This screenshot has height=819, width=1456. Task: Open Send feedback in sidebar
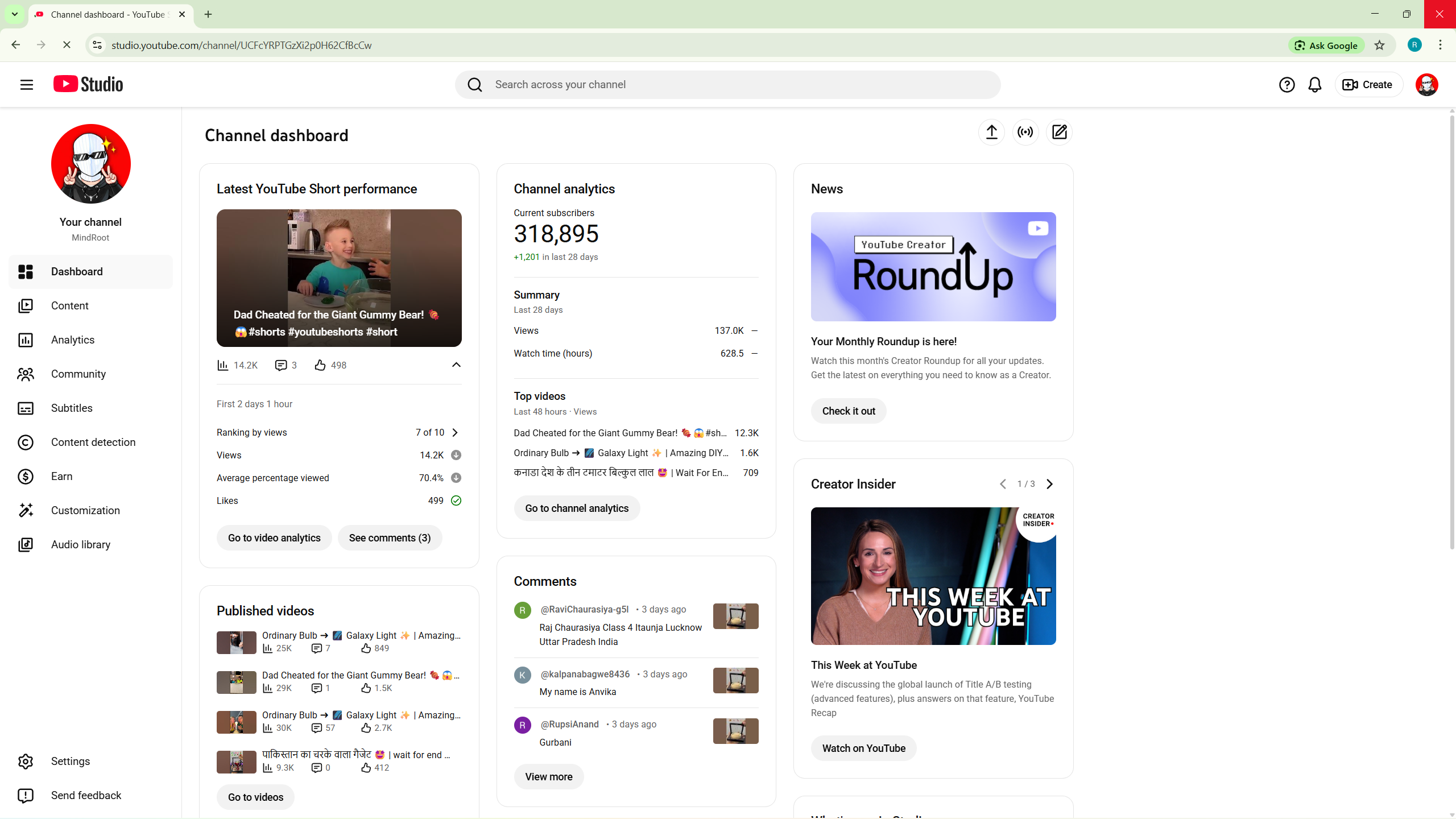pos(86,795)
